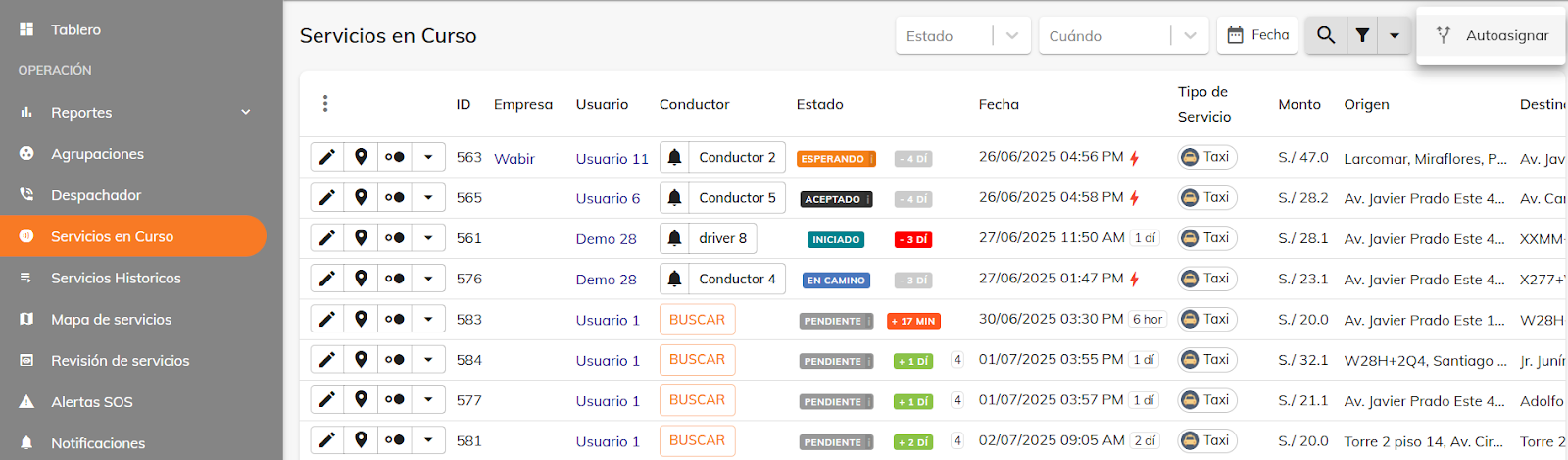
Task: Click the INICIADO status badge on service 561
Action: [836, 239]
